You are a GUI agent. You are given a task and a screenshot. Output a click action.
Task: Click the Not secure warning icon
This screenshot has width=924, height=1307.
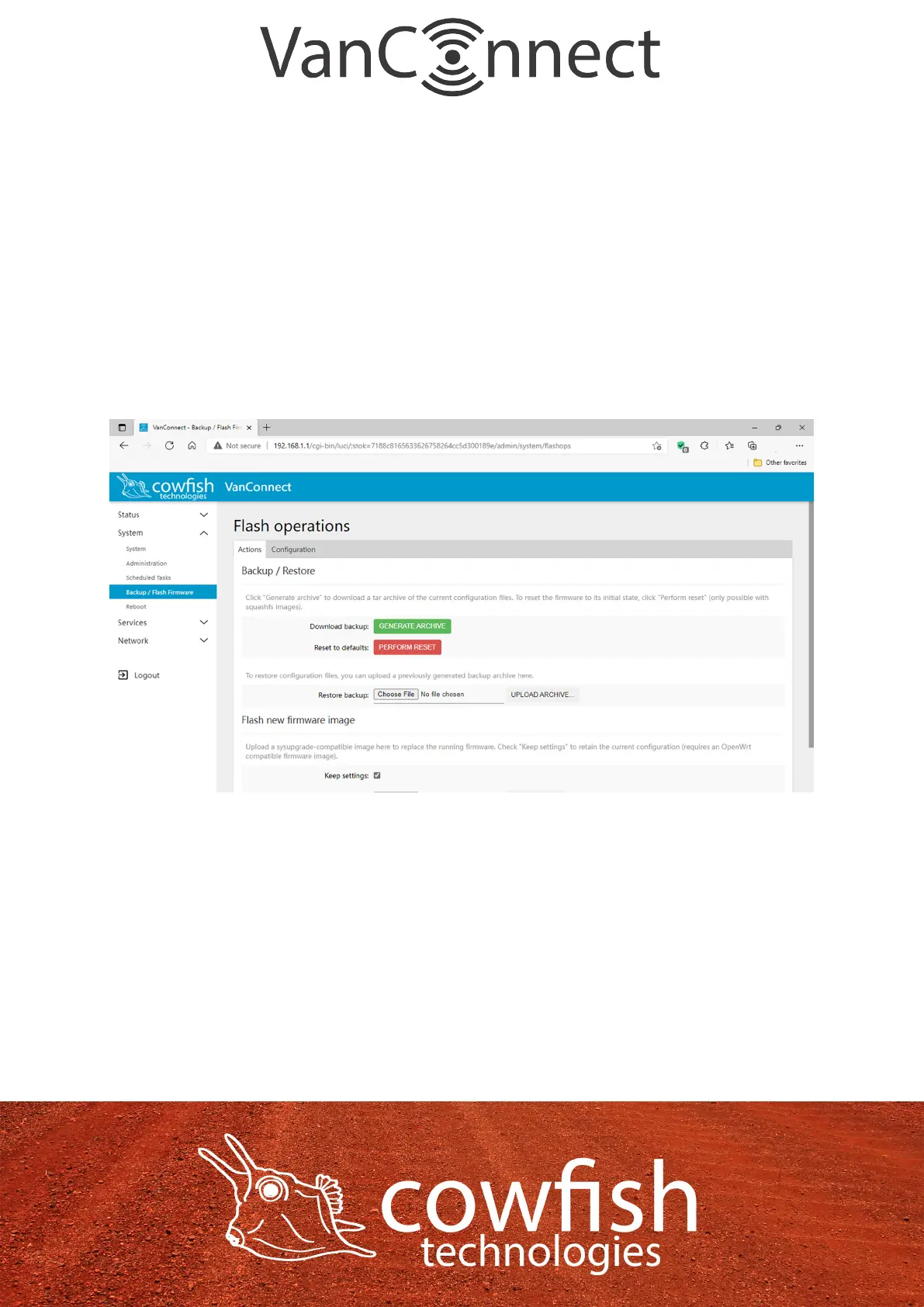coord(218,445)
